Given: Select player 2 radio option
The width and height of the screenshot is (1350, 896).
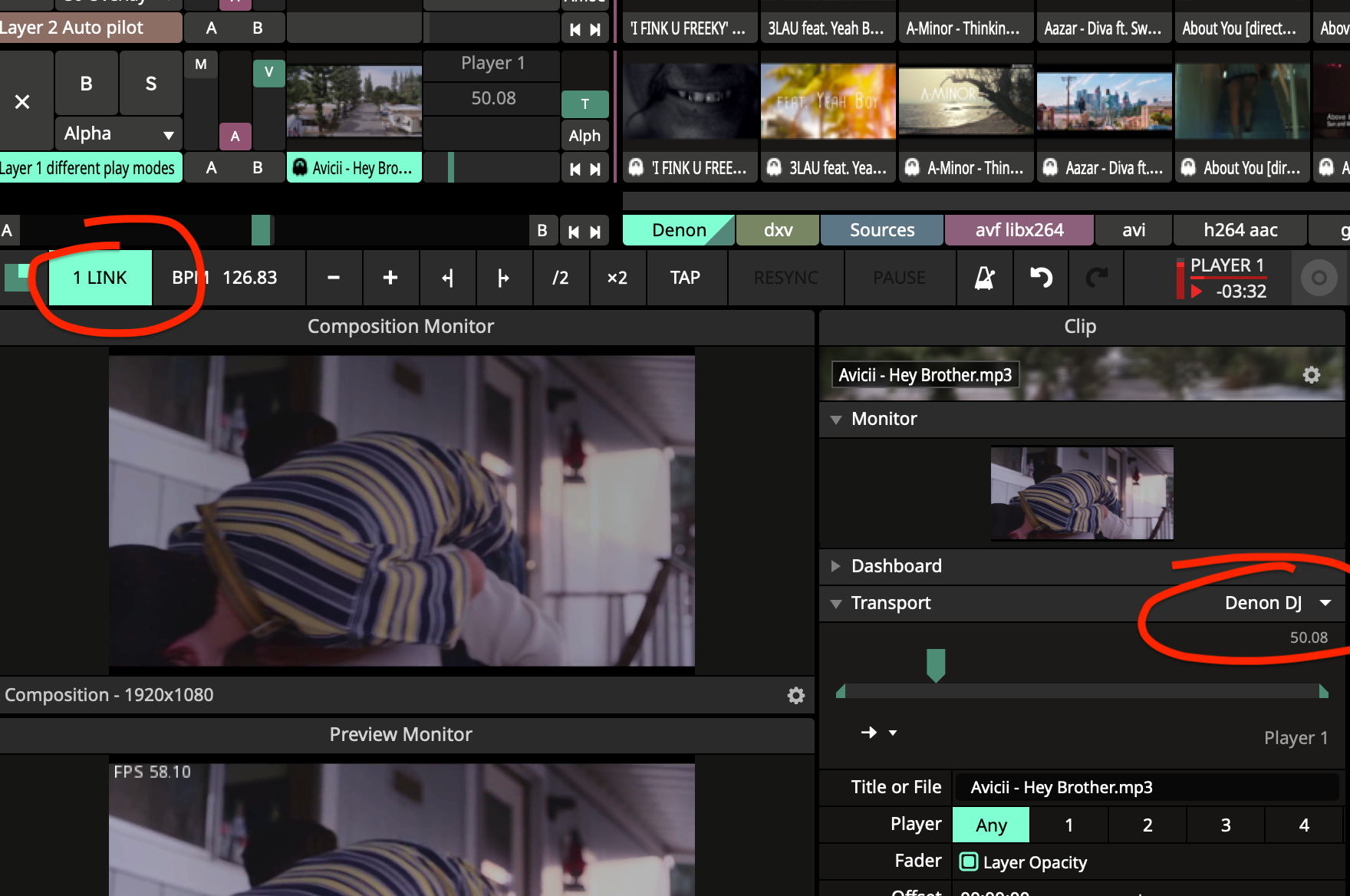Looking at the screenshot, I should coord(1147,825).
